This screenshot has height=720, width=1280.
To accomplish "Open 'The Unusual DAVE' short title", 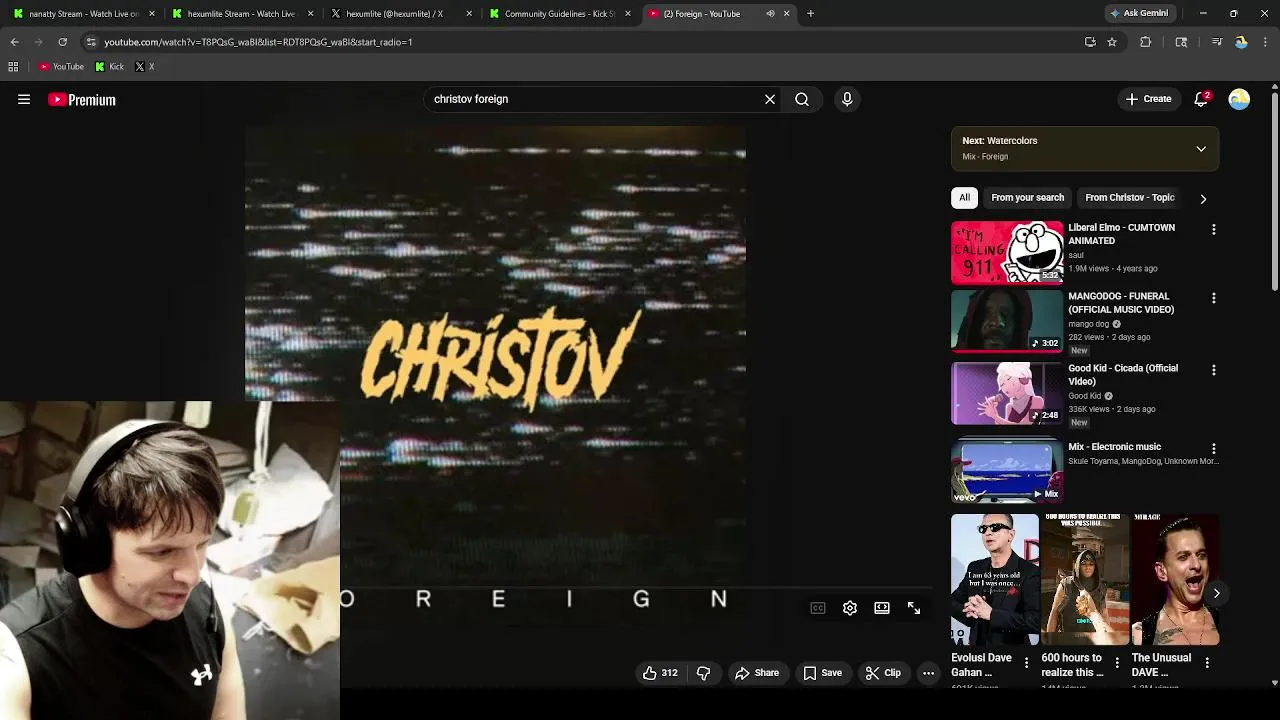I will [1161, 665].
